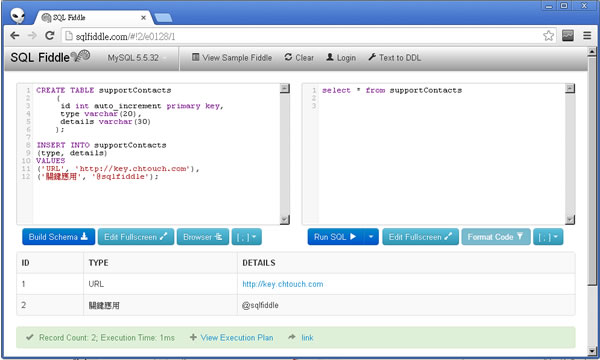Image resolution: width=600 pixels, height=360 pixels.
Task: Click the share arrow icon before link
Action: (x=292, y=337)
